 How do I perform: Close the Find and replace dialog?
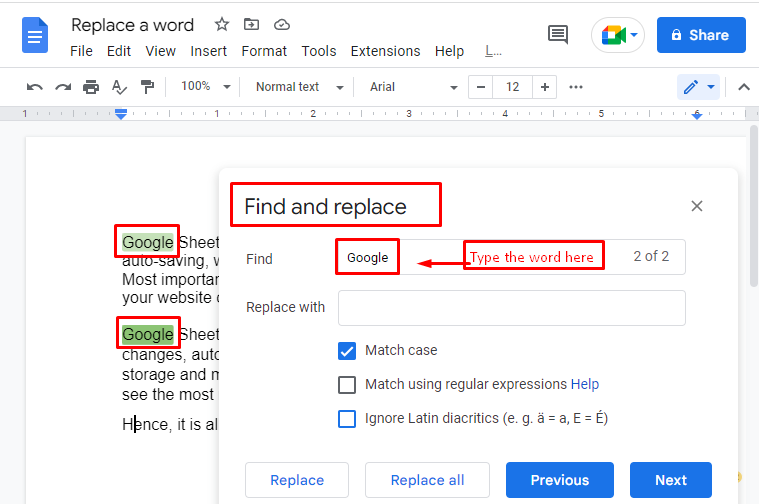tap(697, 206)
